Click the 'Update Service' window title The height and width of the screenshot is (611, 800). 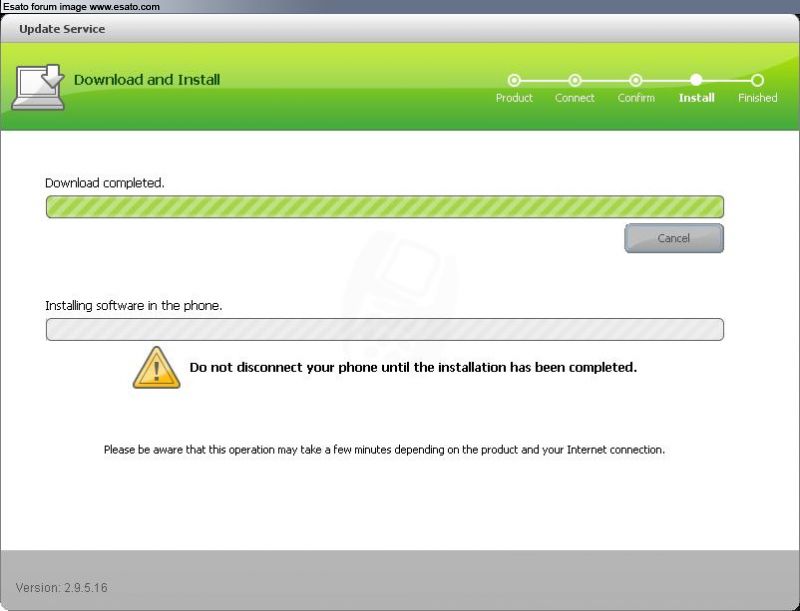tap(62, 29)
